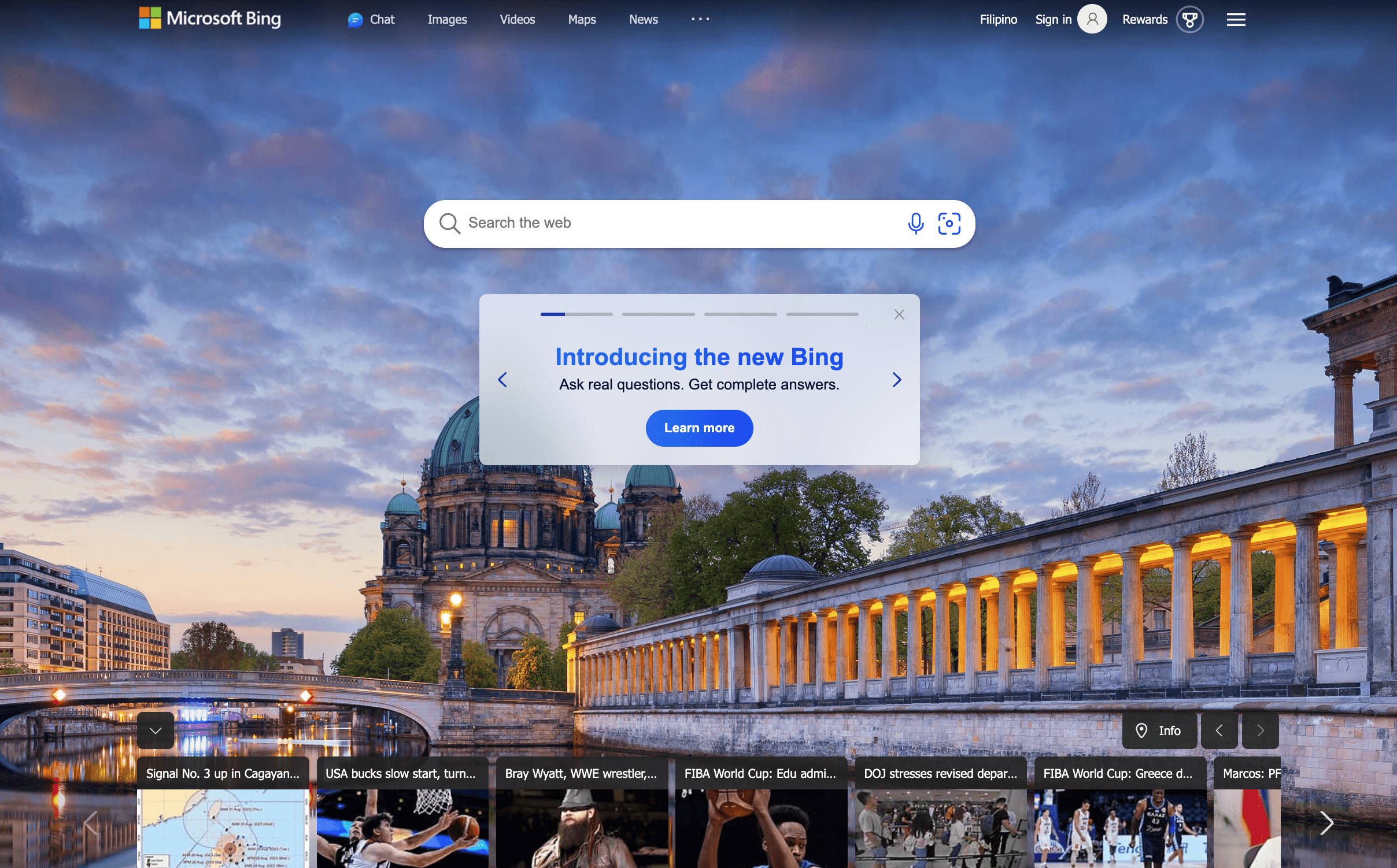Switch language to Filipino

998,20
